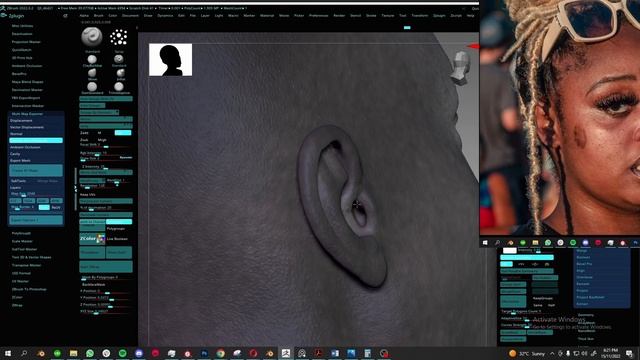This screenshot has width=640, height=360.
Task: Click Merge Maps in Multi Map Exporter
Action: click(48, 181)
